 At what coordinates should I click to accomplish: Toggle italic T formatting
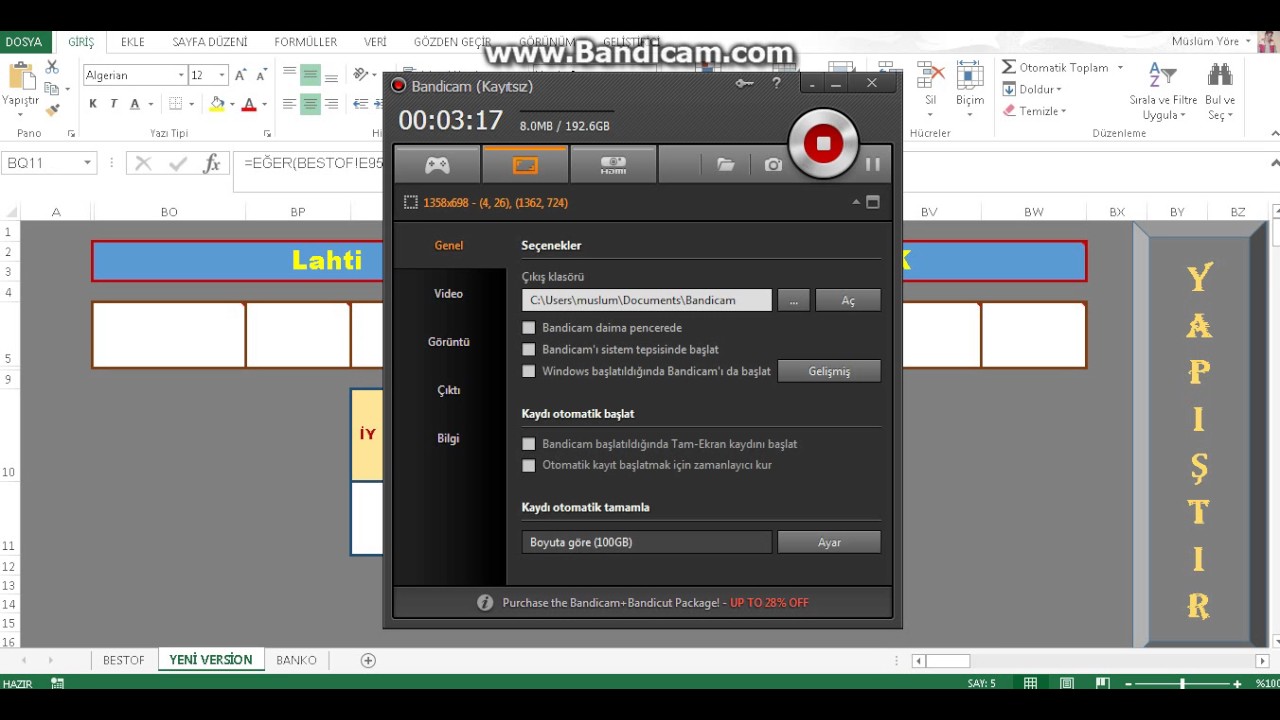tap(113, 104)
